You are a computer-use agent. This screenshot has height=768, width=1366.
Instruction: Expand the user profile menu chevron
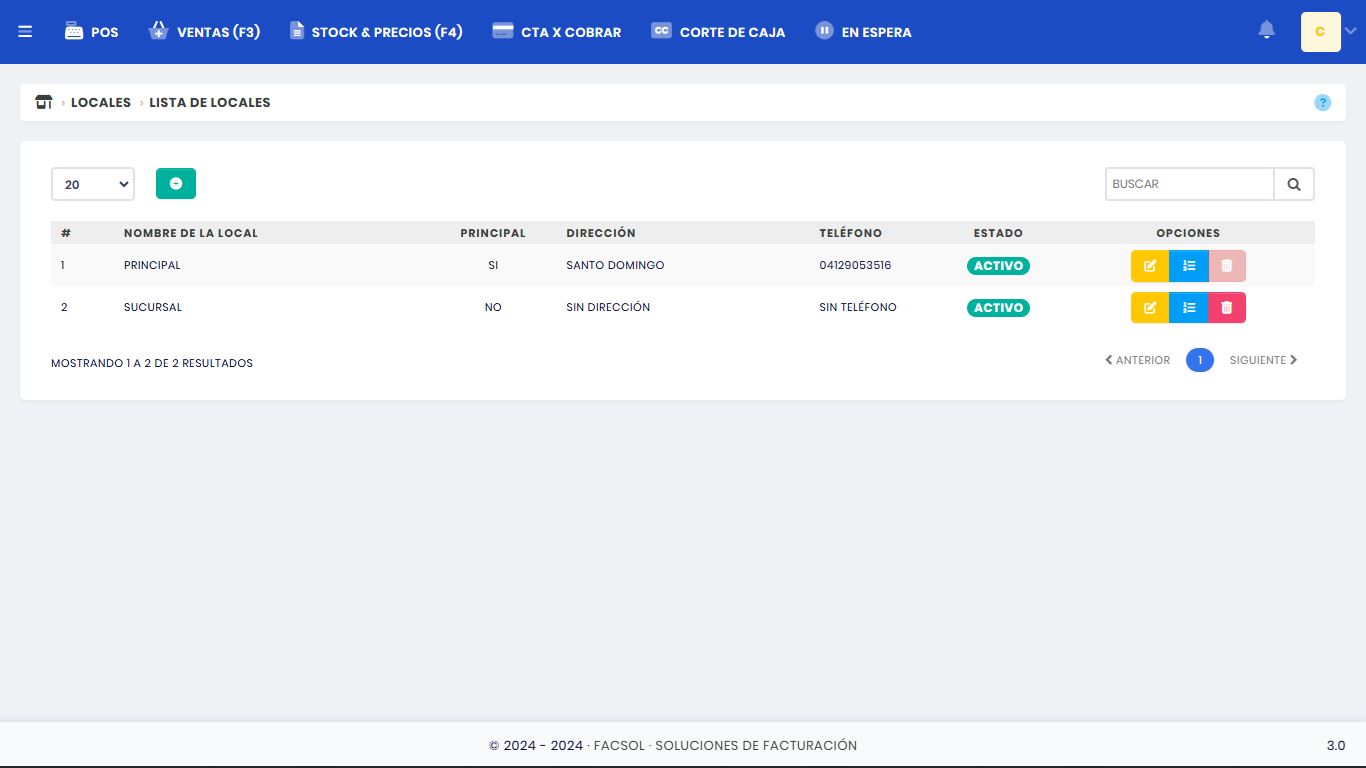1351,32
